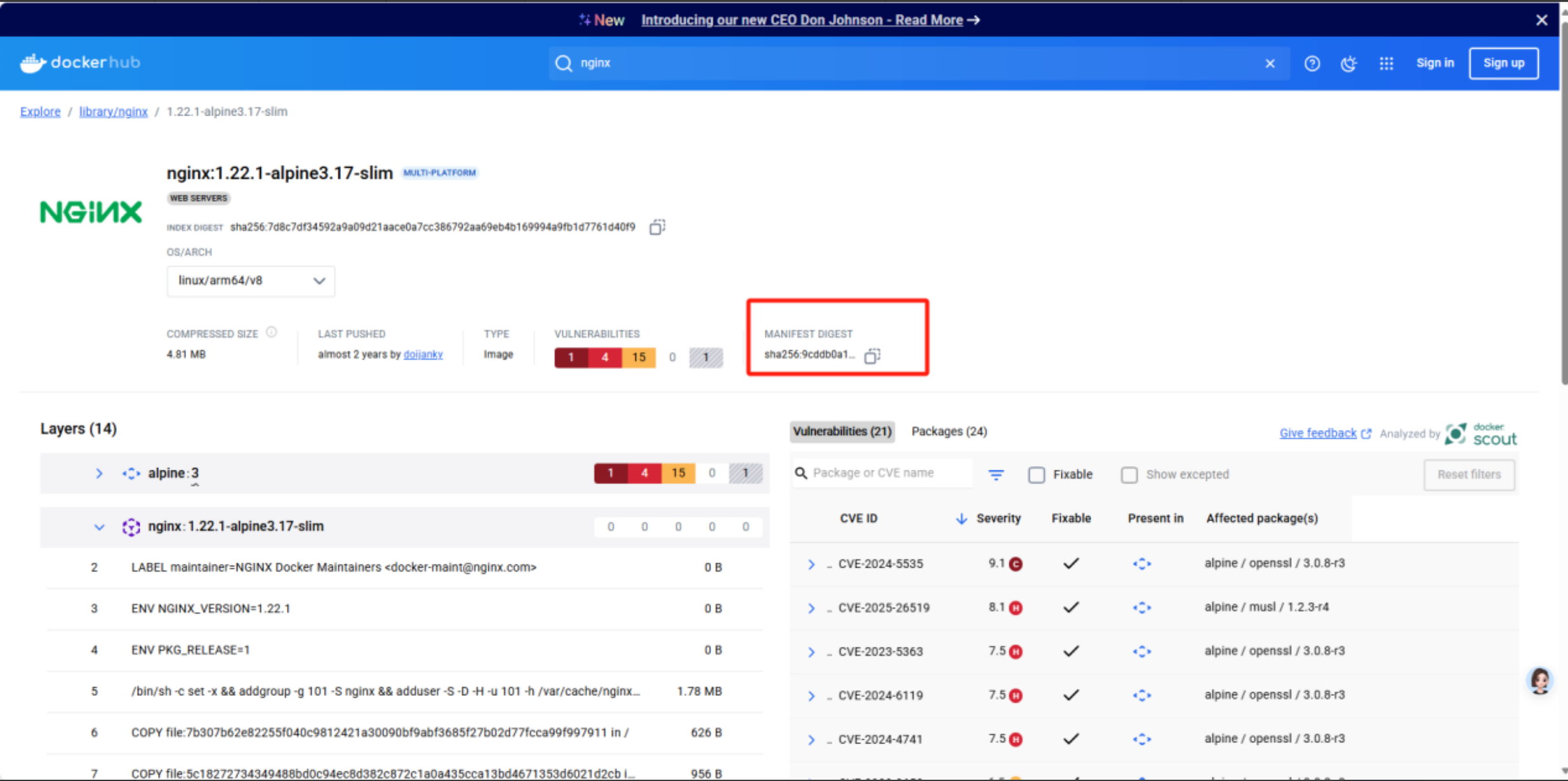The image size is (1568, 781).
Task: Dismiss the announcement banner
Action: click(x=1542, y=20)
